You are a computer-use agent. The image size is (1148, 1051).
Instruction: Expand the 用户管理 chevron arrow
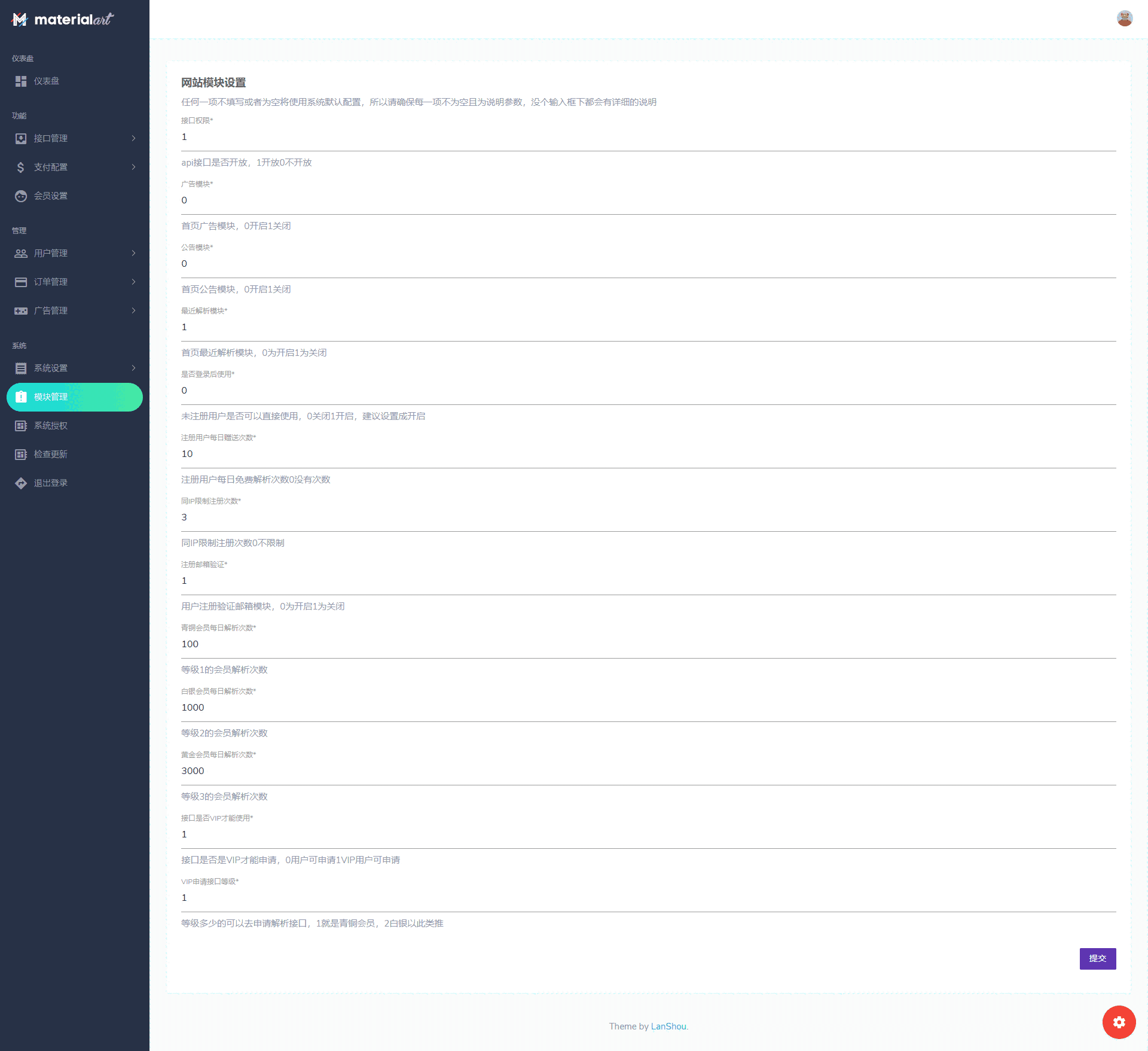(133, 254)
